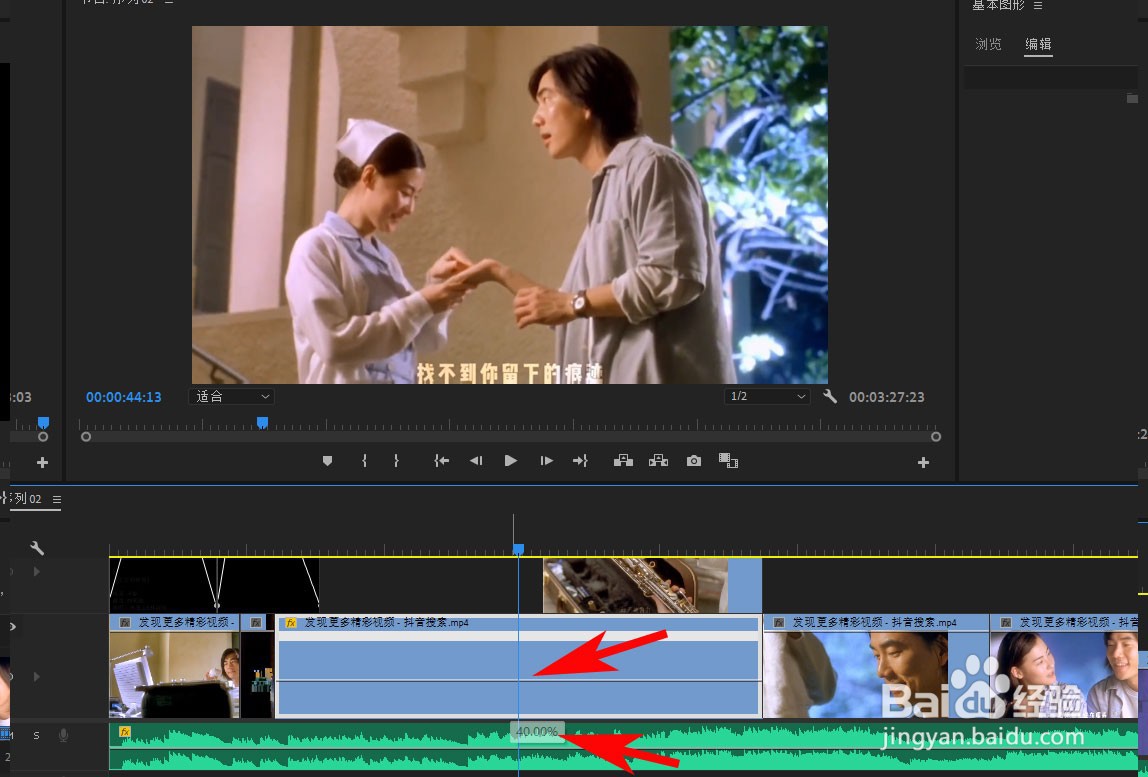Screen dimensions: 1148x777
Task: Toggle the Comparison View button
Action: (x=728, y=461)
